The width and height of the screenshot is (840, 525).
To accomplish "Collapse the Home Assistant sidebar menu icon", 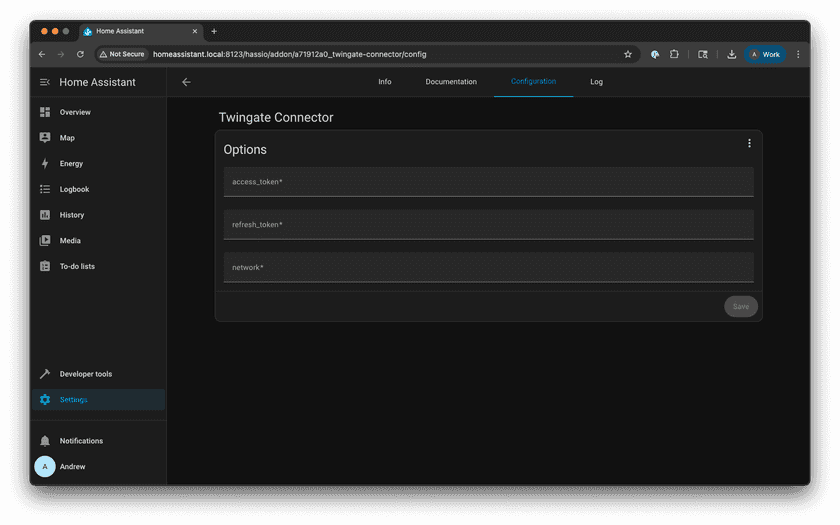I will tap(45, 82).
